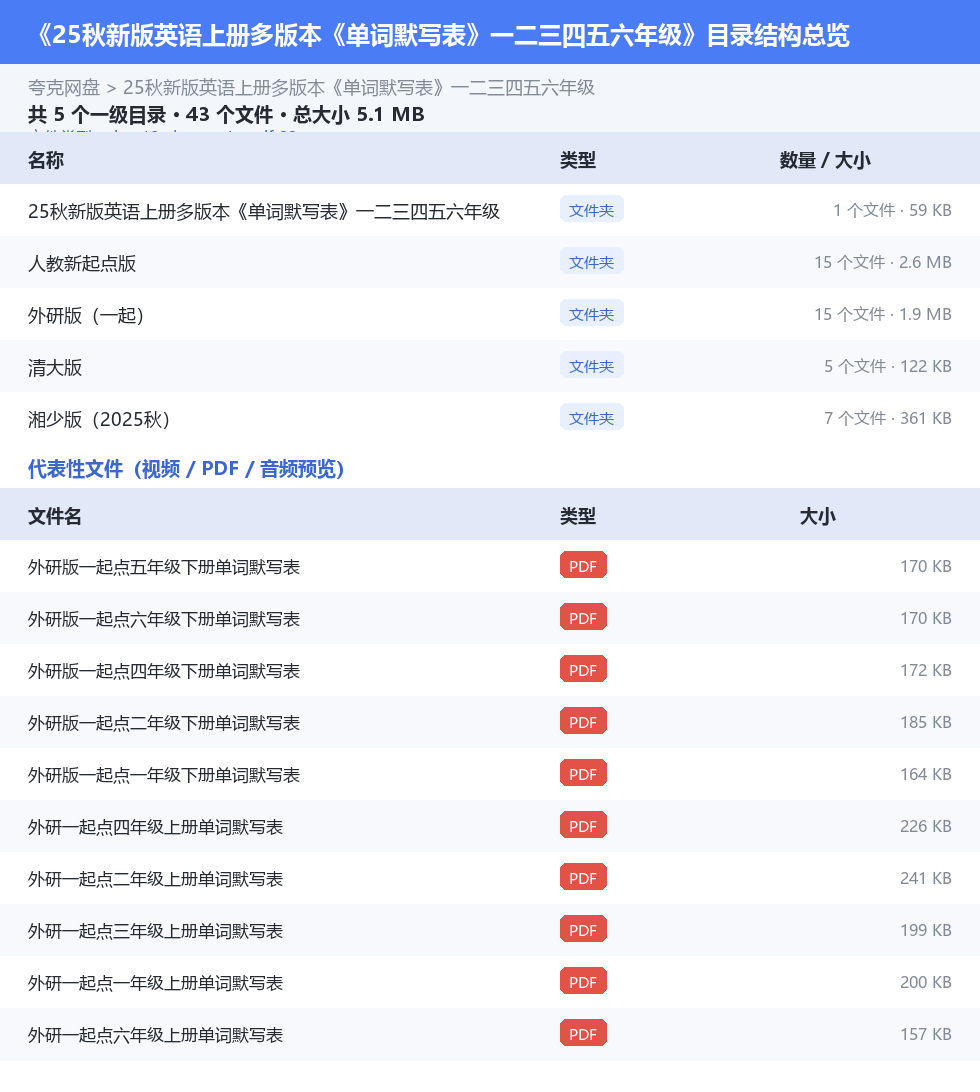Click PDF badge for 一年级下册 file
980x1092 pixels.
583,774
